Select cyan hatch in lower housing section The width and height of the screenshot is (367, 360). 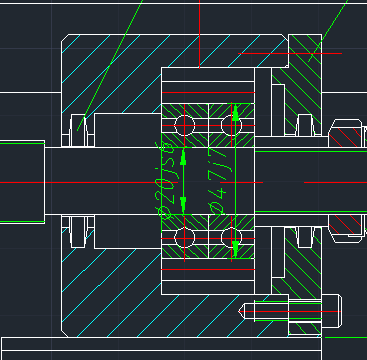(x=110, y=293)
